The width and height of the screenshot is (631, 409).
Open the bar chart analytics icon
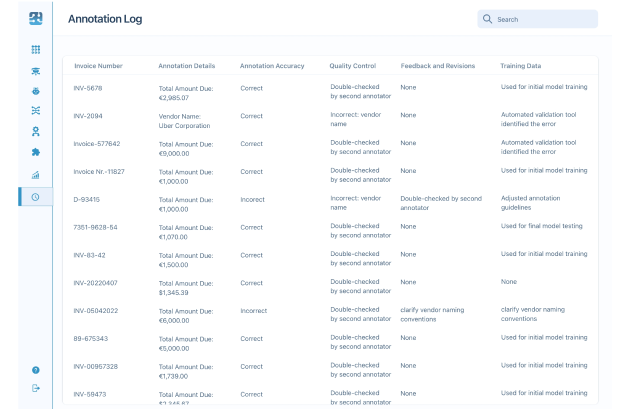pos(36,175)
